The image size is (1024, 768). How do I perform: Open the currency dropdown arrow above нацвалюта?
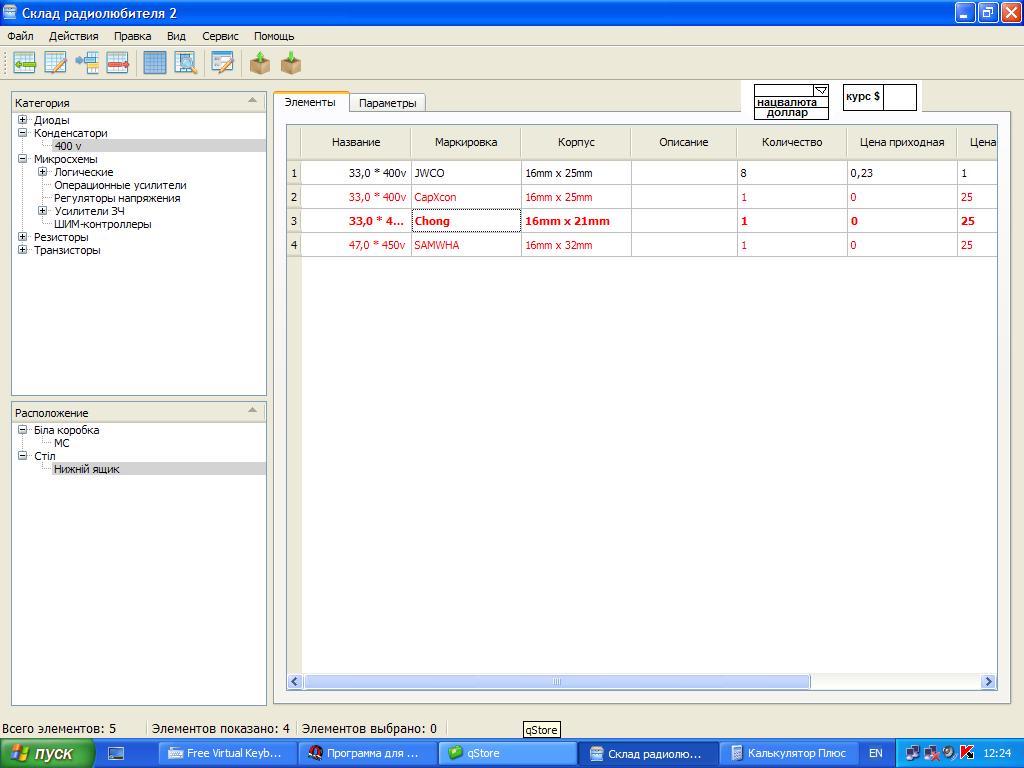pos(820,90)
